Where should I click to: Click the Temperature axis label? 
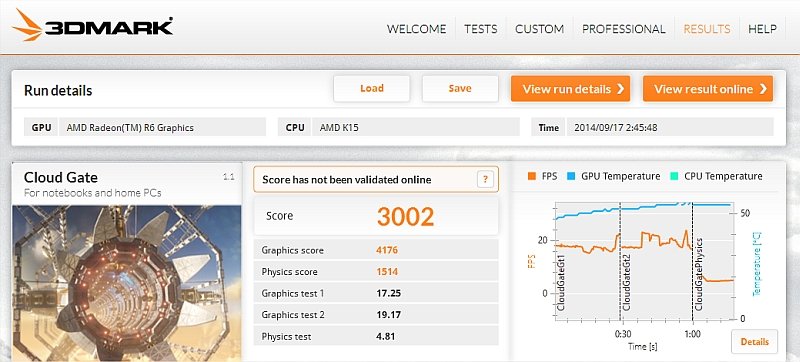pyautogui.click(x=757, y=264)
